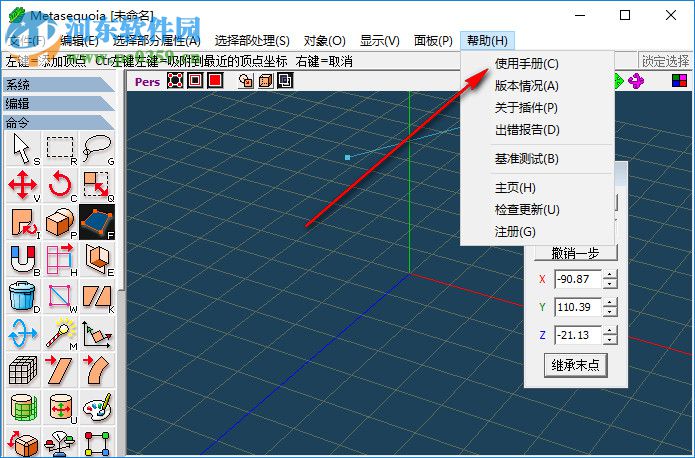Select the Wire tool (W)

60,296
